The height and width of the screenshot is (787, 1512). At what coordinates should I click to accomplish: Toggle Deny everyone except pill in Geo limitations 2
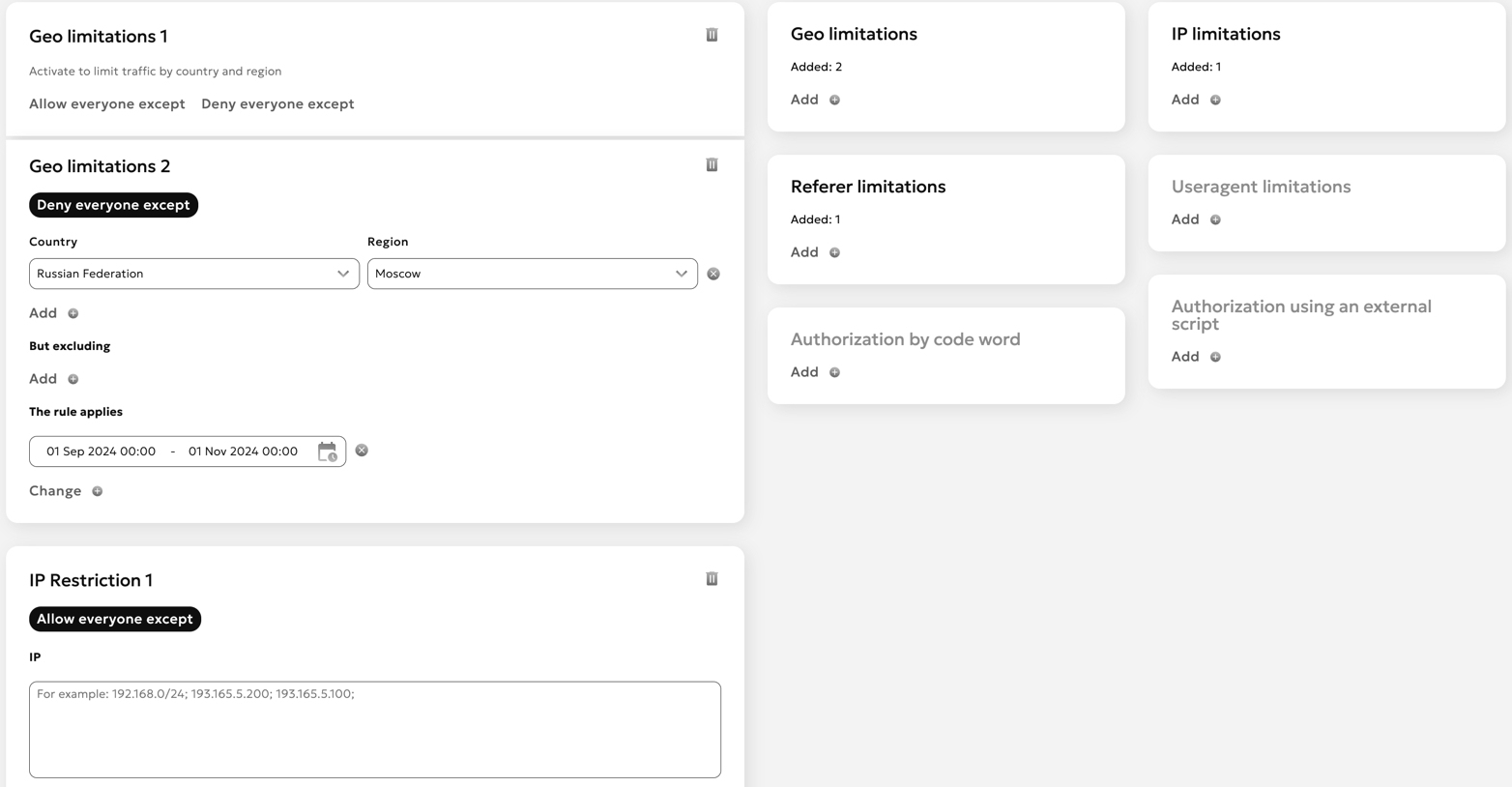(x=113, y=205)
